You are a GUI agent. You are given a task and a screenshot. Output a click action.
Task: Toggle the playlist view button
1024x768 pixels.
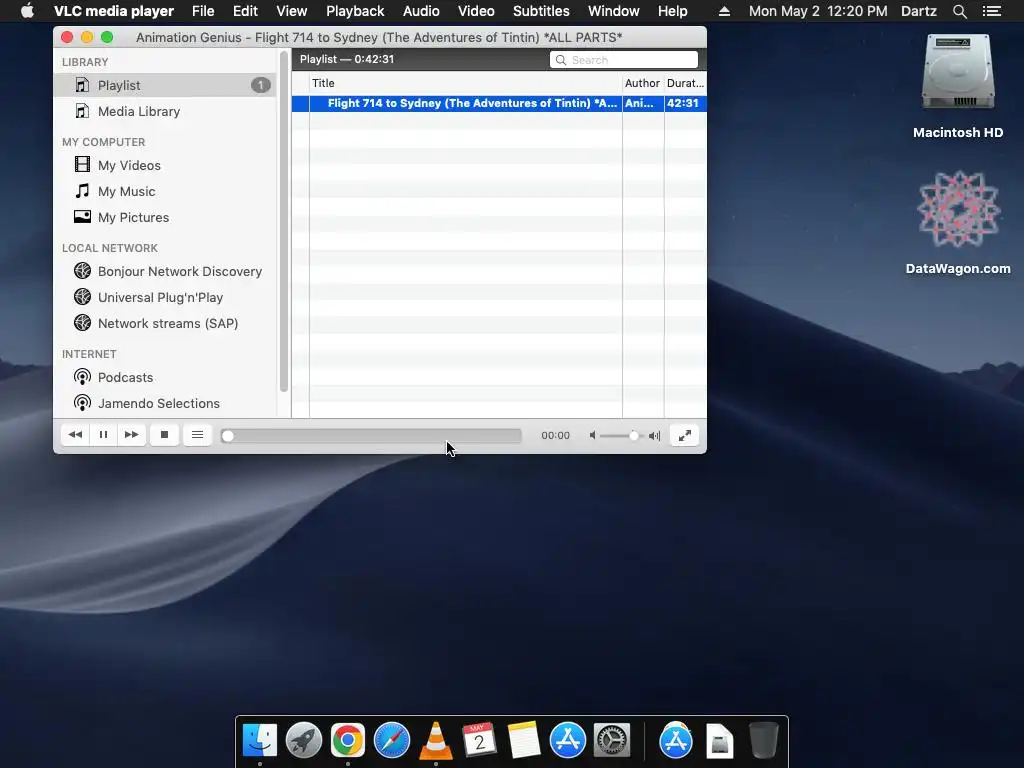pyautogui.click(x=197, y=435)
